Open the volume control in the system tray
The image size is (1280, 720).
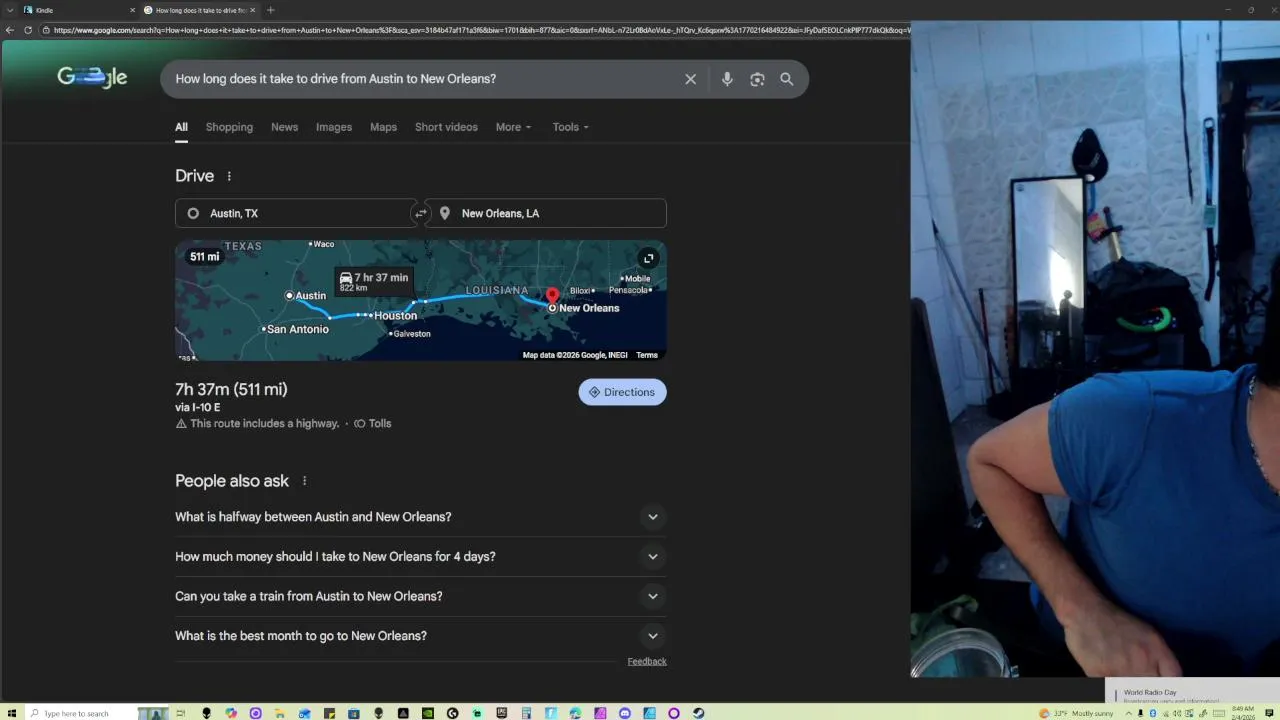1177,713
